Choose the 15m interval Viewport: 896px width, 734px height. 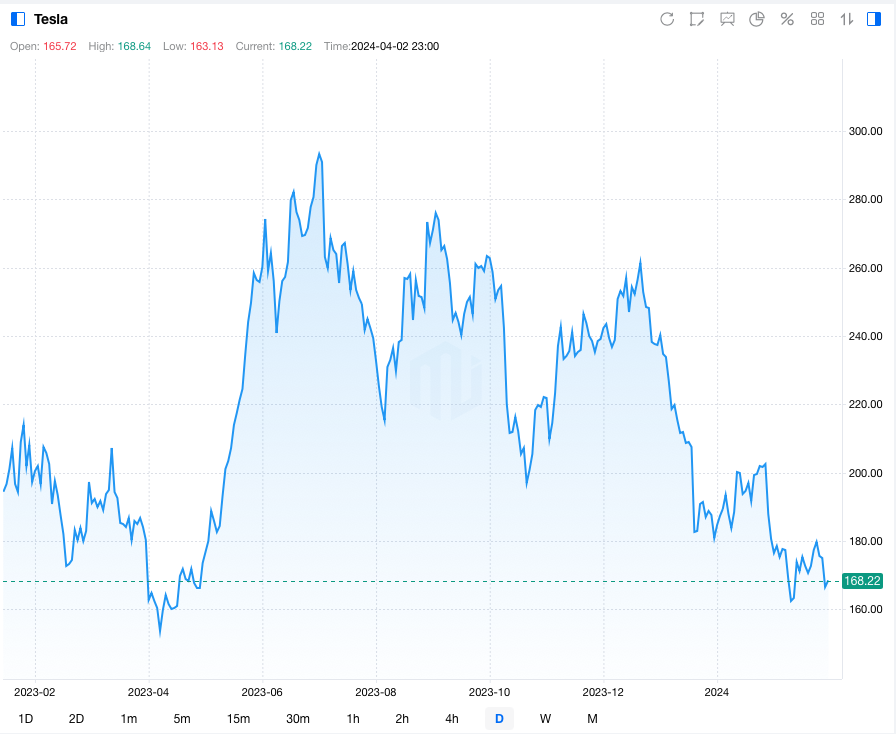238,718
